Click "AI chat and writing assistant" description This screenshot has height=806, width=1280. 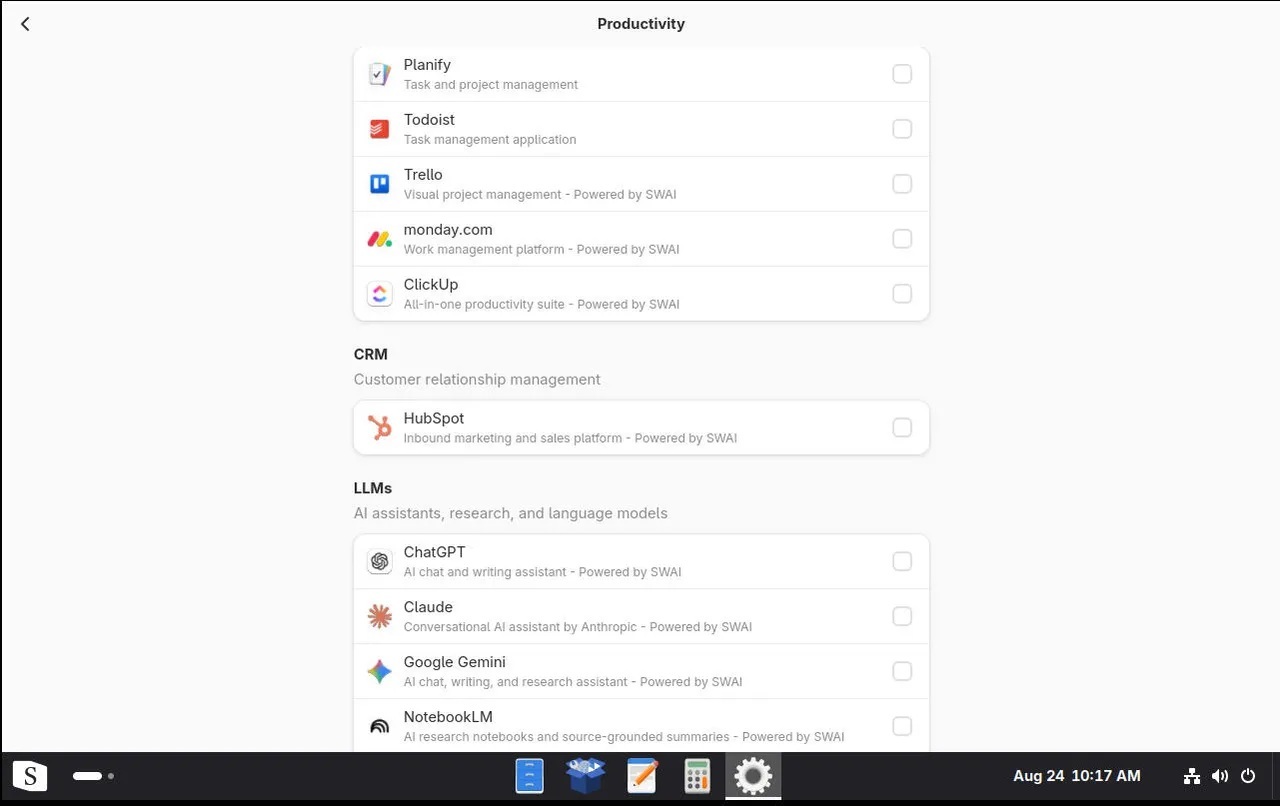485,573
